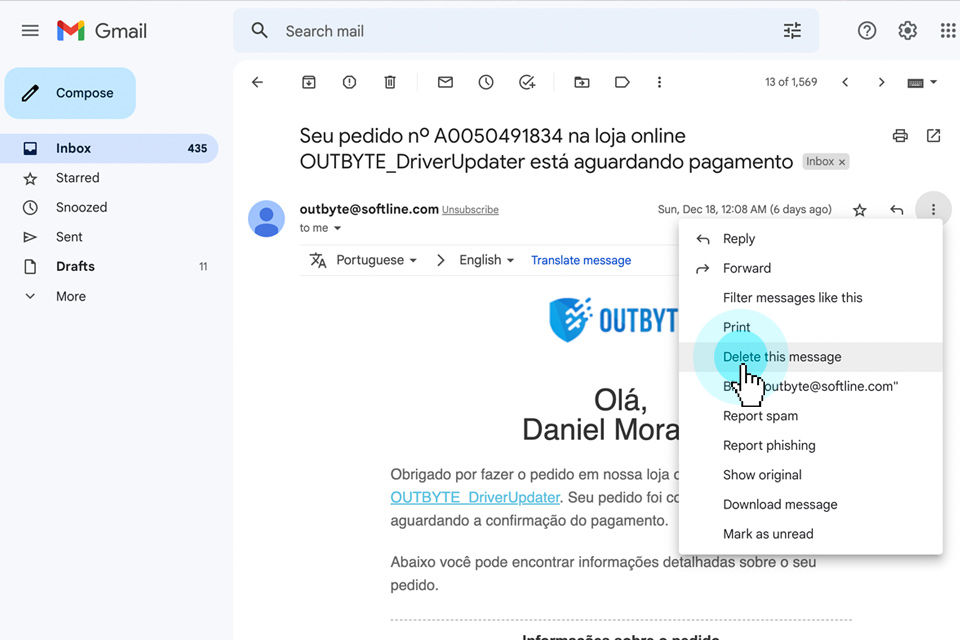Choose Print in the context menu

[x=810, y=327]
